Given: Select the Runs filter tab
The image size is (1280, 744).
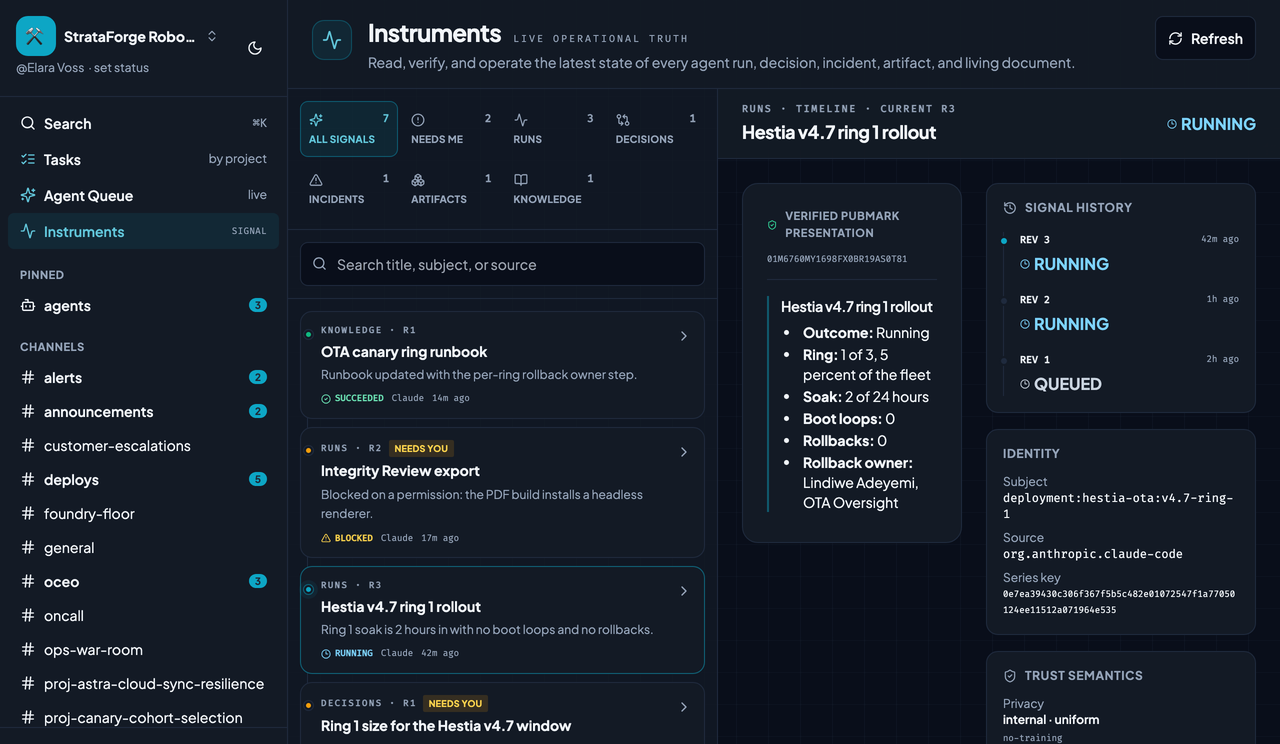Looking at the screenshot, I should pyautogui.click(x=553, y=129).
